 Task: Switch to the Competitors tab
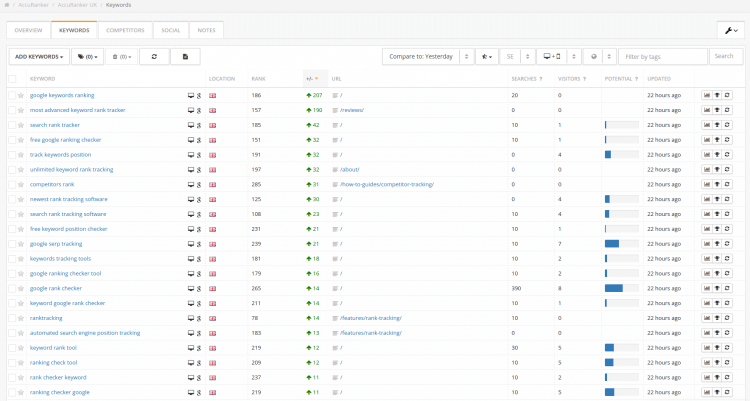point(126,31)
